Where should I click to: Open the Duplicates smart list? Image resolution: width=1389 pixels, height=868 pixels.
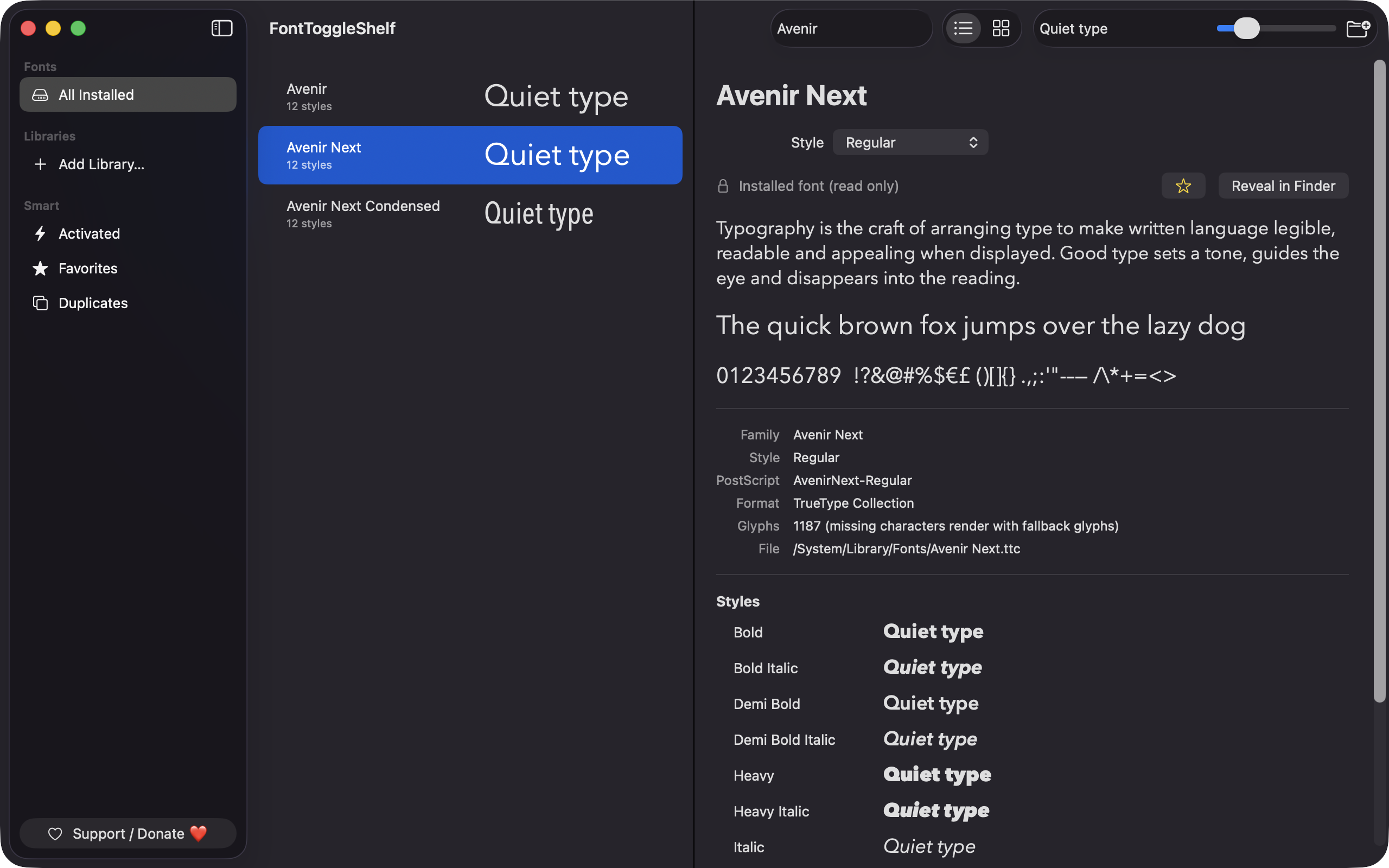coord(128,303)
